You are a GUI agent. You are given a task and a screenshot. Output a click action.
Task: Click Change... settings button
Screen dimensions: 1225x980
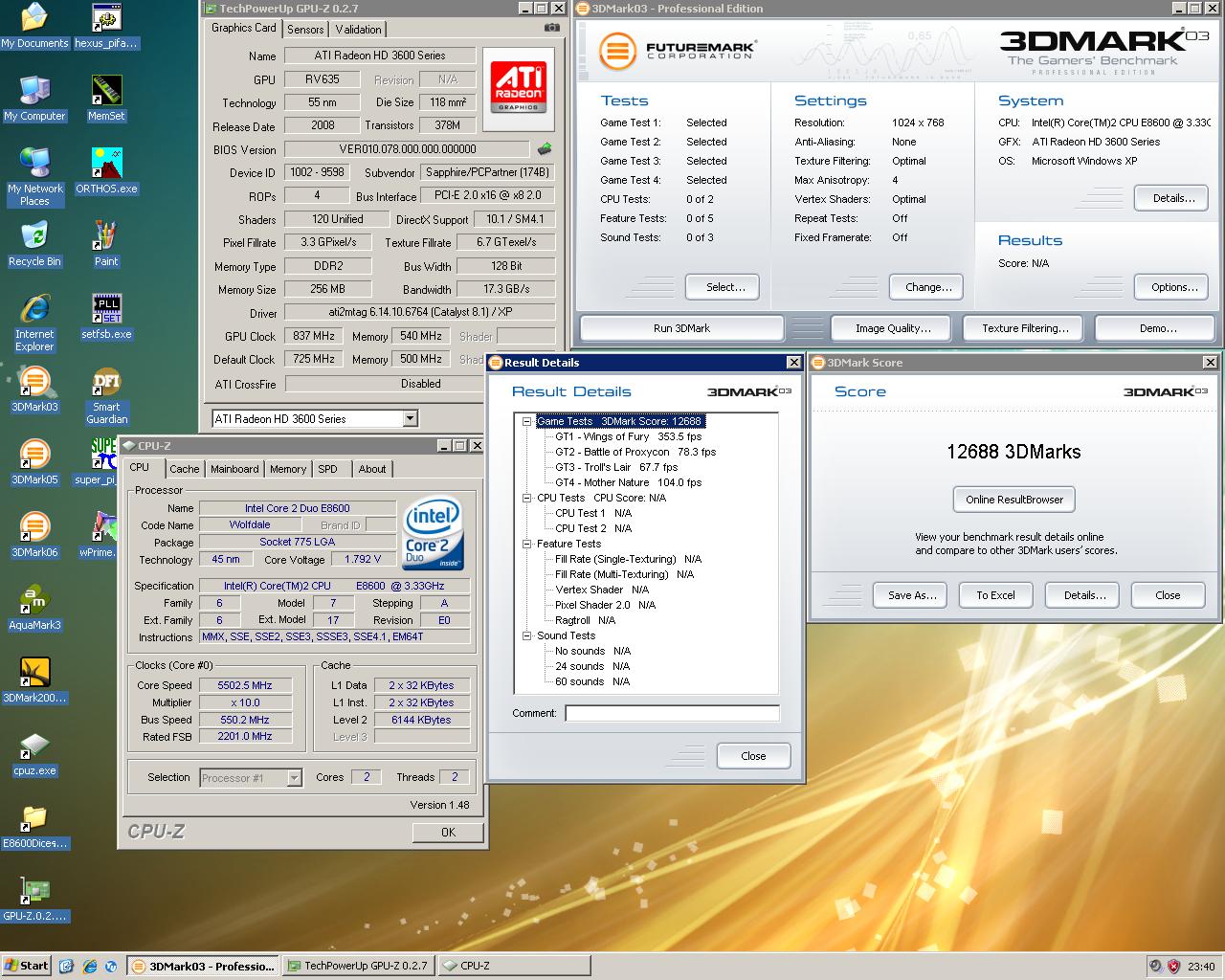pyautogui.click(x=928, y=287)
